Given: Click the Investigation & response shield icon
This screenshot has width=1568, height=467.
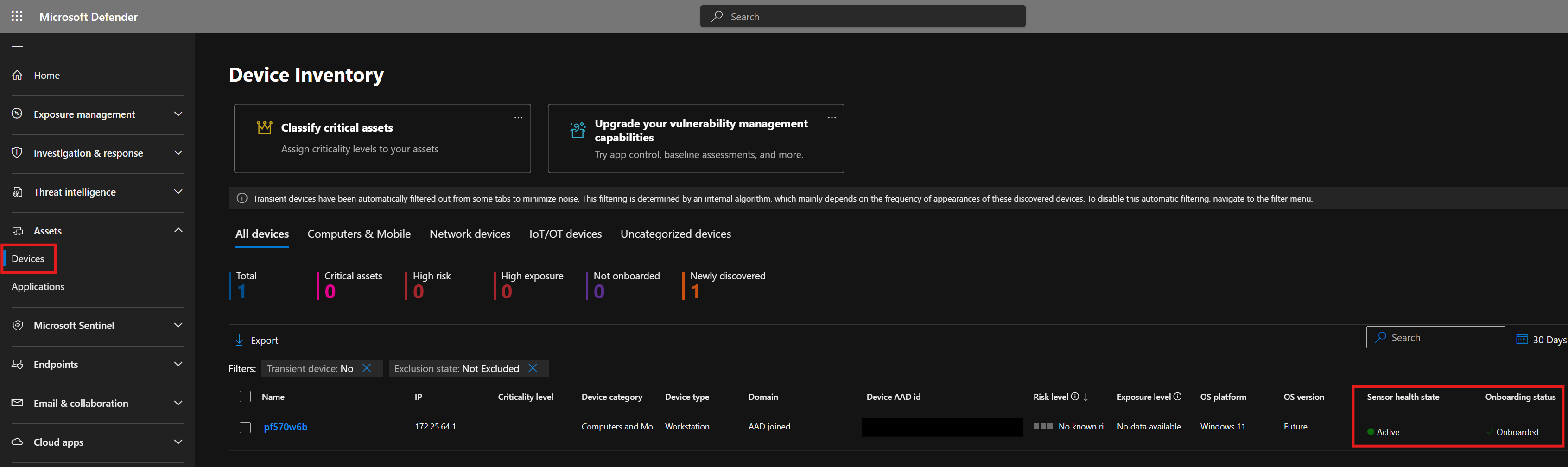Looking at the screenshot, I should coord(18,152).
